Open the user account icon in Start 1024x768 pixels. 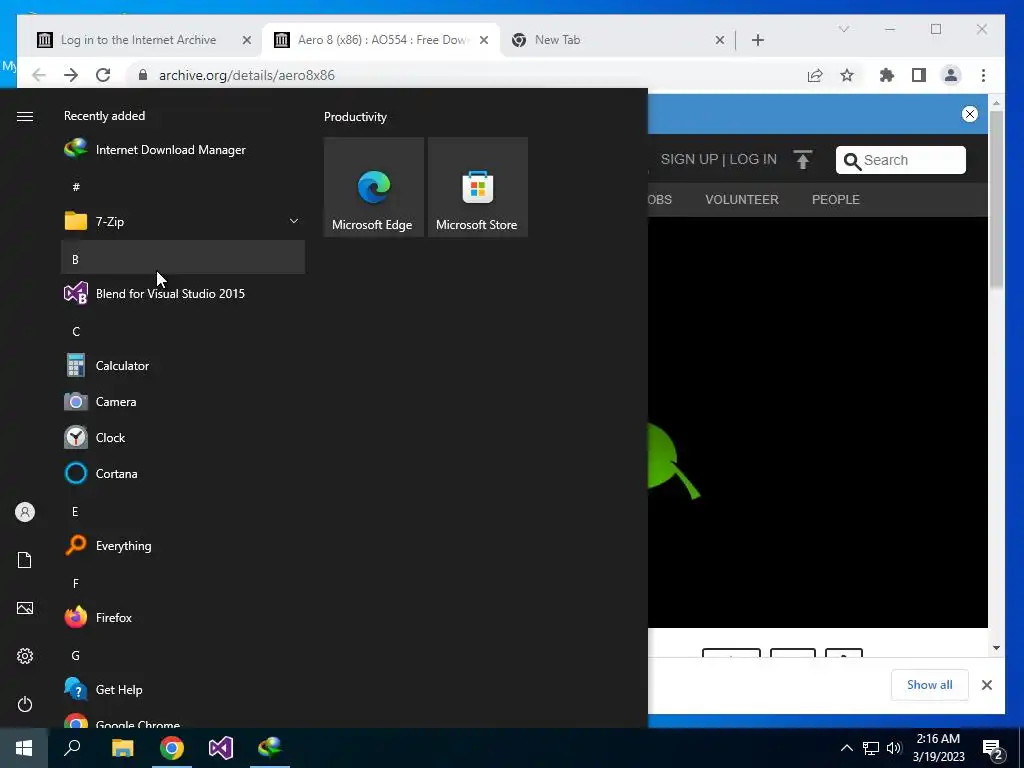click(25, 512)
